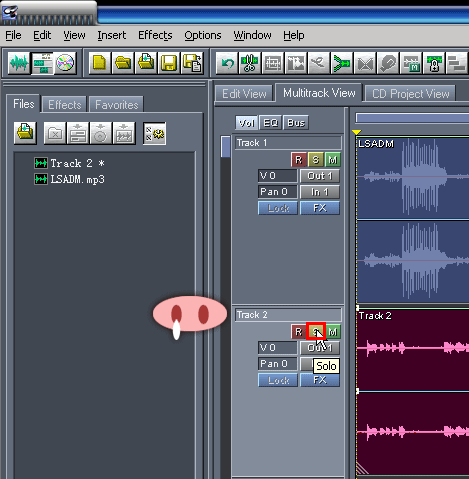The width and height of the screenshot is (469, 479).
Task: Arm Track 1 for recording
Action: click(x=299, y=160)
